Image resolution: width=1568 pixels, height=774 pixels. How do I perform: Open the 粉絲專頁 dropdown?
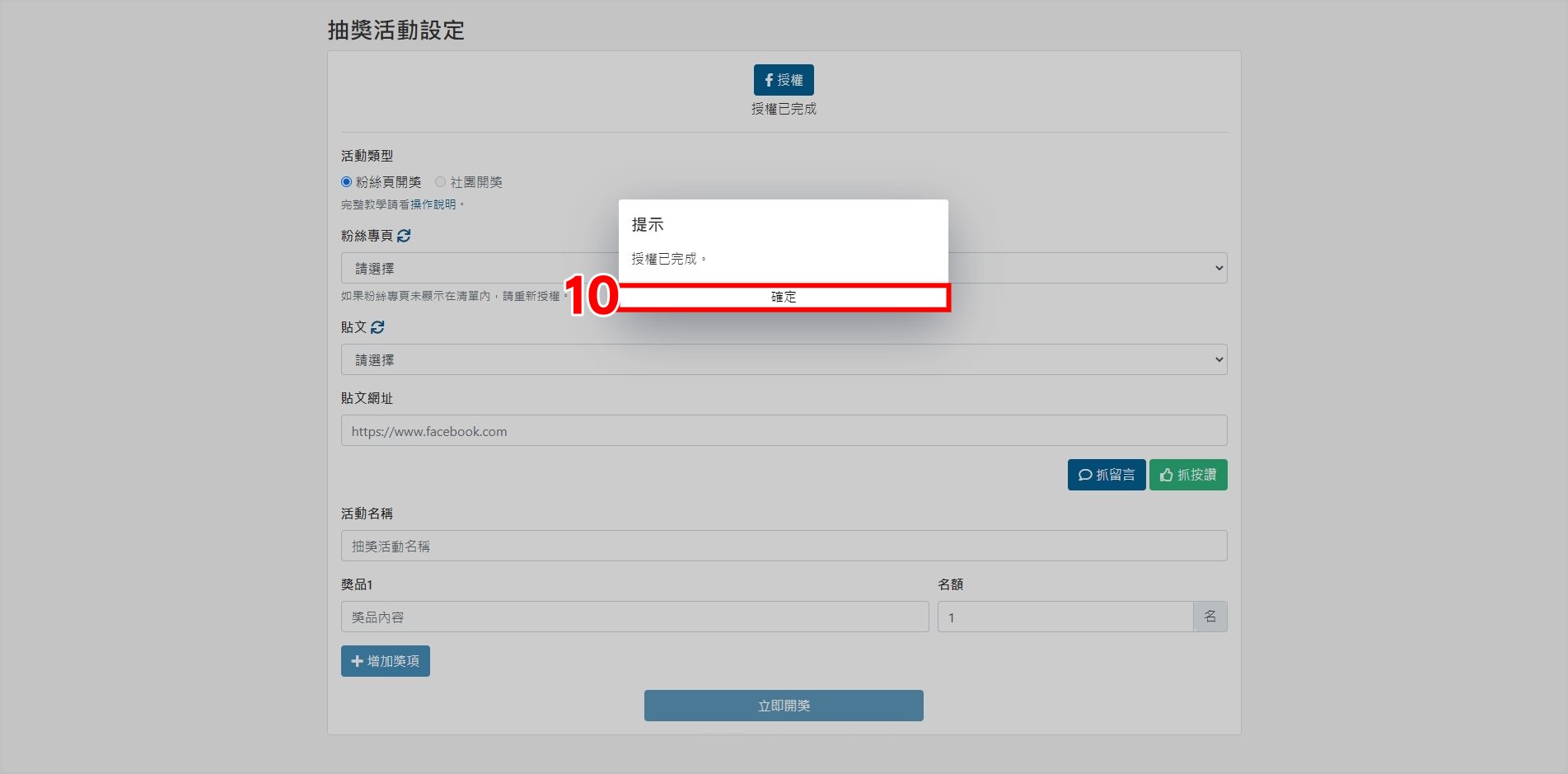coord(784,268)
